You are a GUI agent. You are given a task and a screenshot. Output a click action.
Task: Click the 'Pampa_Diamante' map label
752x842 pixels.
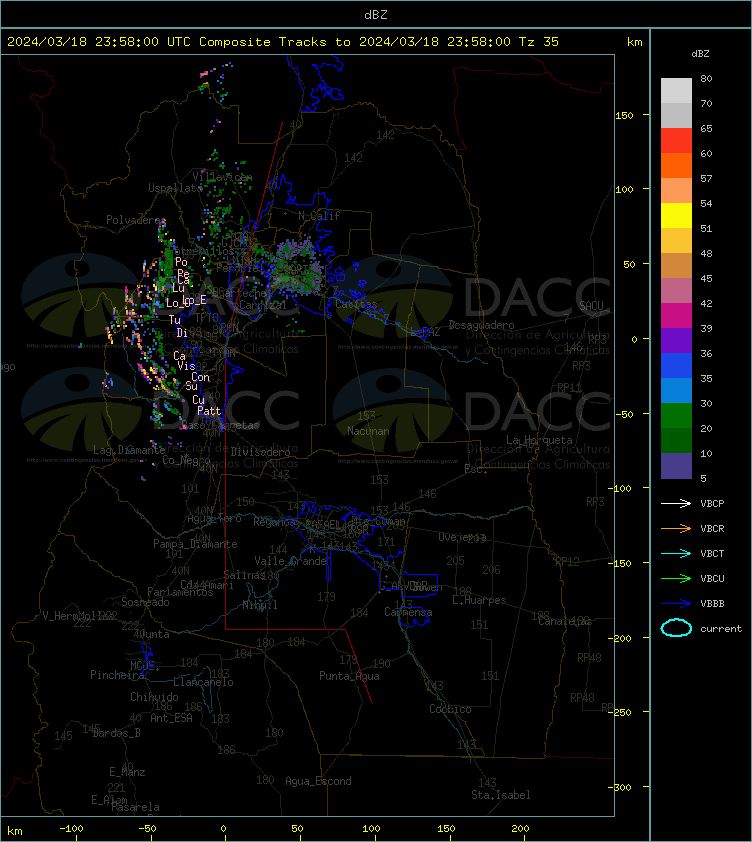(x=195, y=543)
